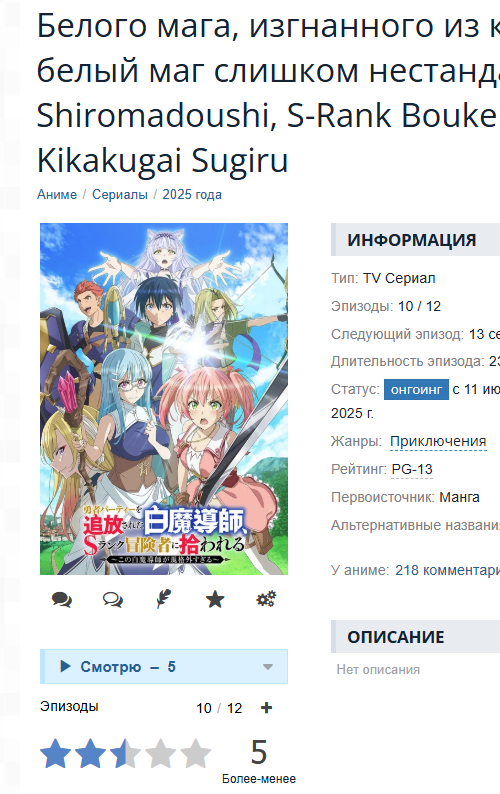The height and width of the screenshot is (794, 500).
Task: Click the PG-13 rating label
Action: click(x=412, y=469)
